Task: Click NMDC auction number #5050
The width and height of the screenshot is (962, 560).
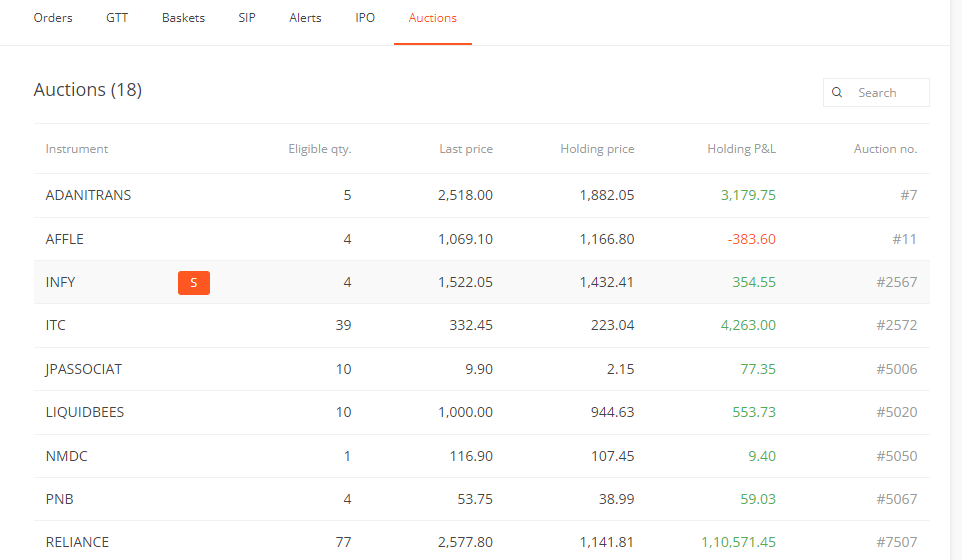Action: [x=896, y=456]
